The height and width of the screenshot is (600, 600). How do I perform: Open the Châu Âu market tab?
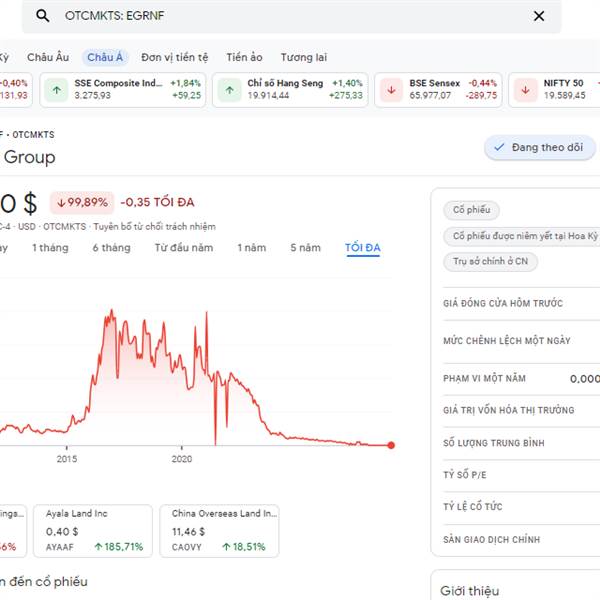[x=48, y=57]
